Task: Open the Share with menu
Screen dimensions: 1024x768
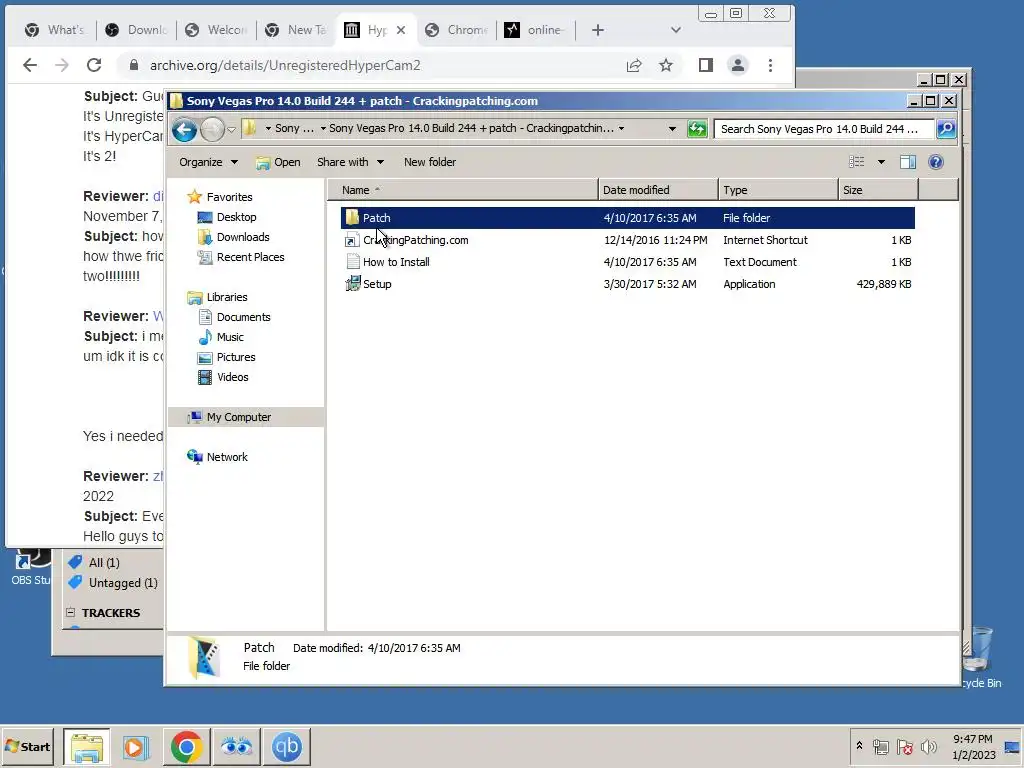Action: [x=350, y=162]
